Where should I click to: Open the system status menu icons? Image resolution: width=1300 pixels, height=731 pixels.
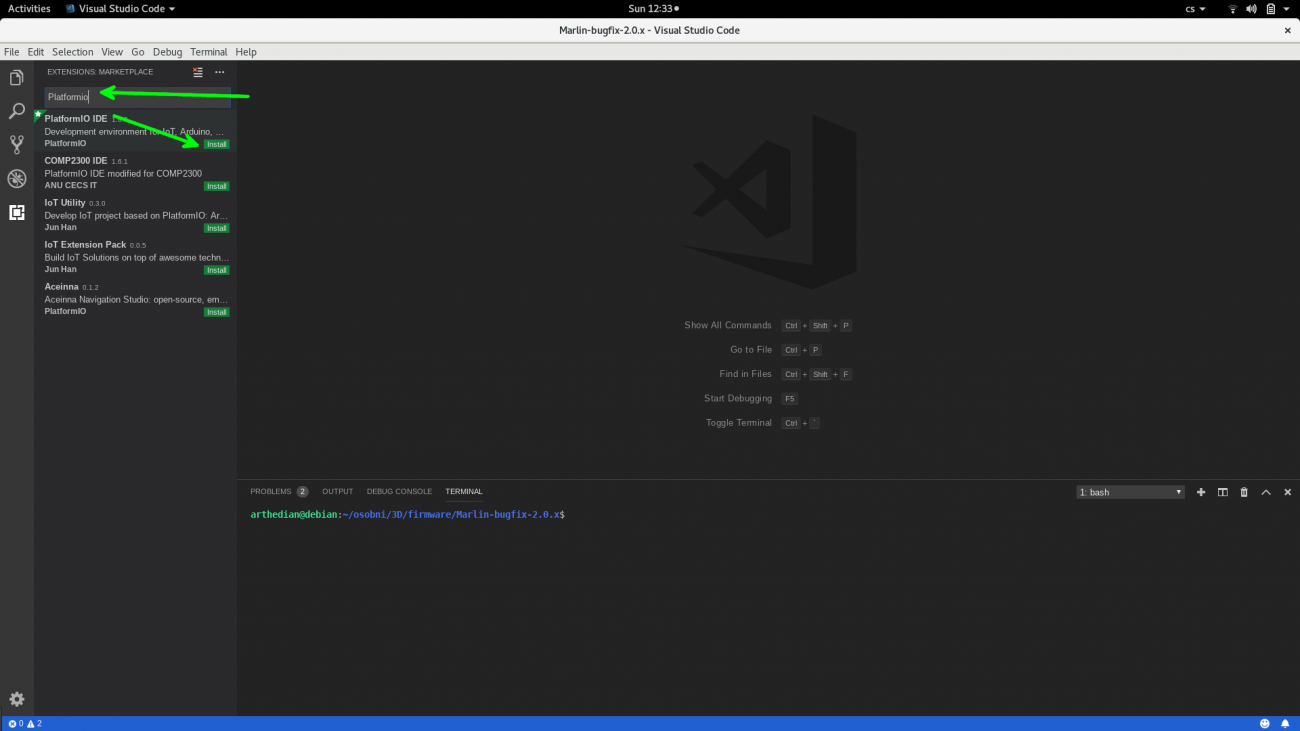click(1260, 9)
